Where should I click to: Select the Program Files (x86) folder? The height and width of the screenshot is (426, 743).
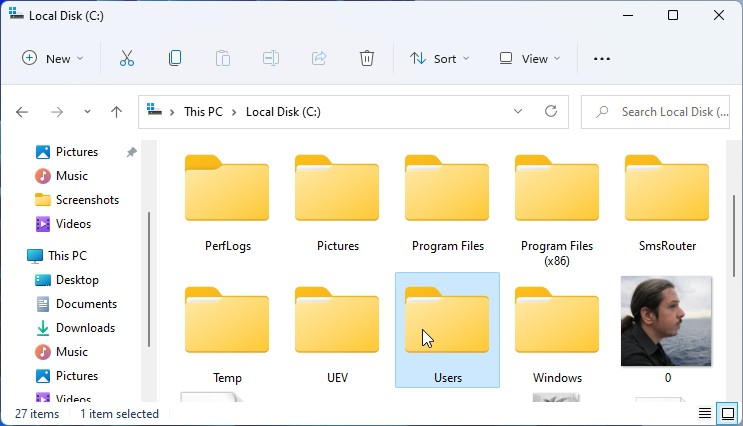pos(557,210)
